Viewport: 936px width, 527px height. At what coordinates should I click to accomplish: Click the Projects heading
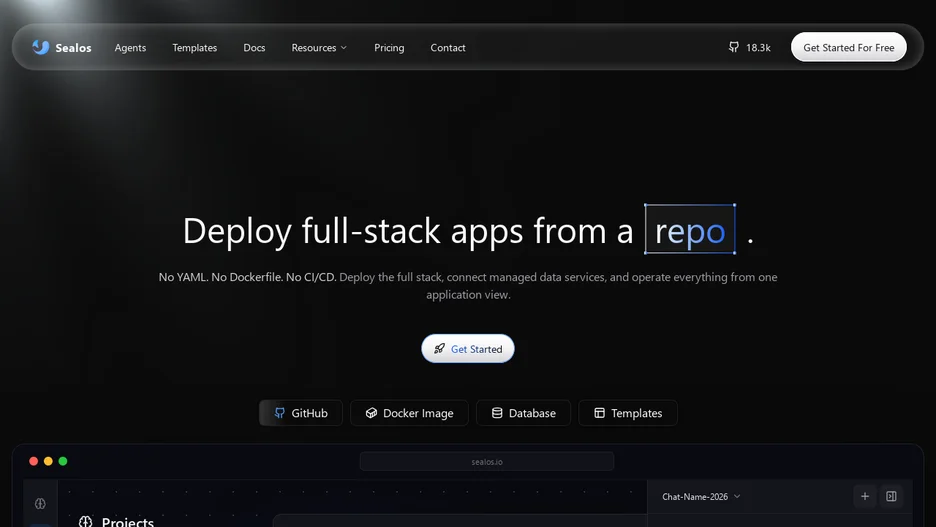(x=128, y=521)
